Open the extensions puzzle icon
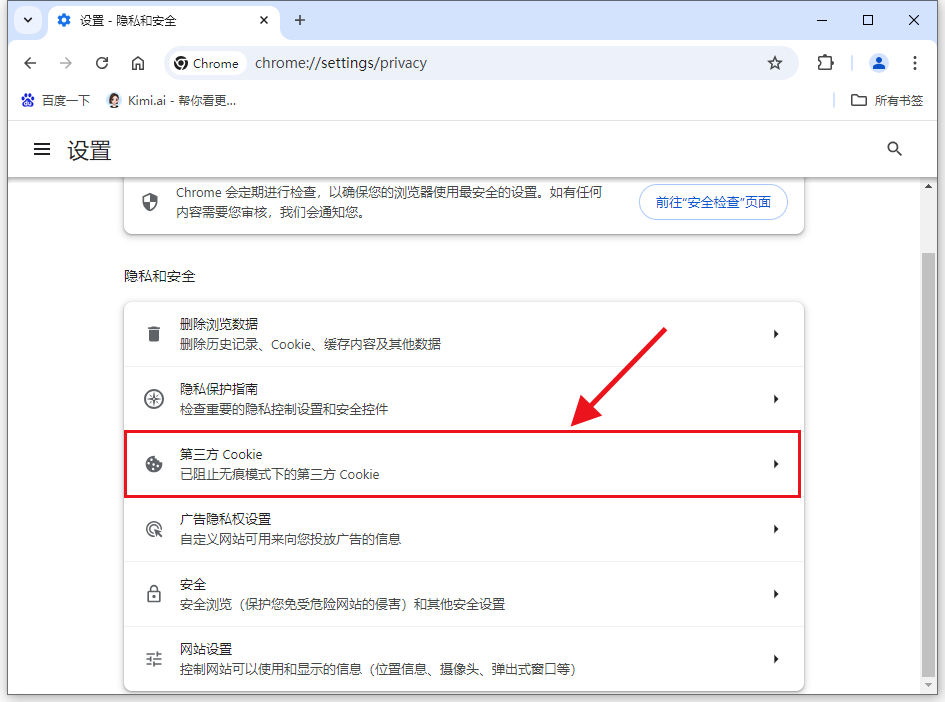This screenshot has width=945, height=702. pos(826,63)
